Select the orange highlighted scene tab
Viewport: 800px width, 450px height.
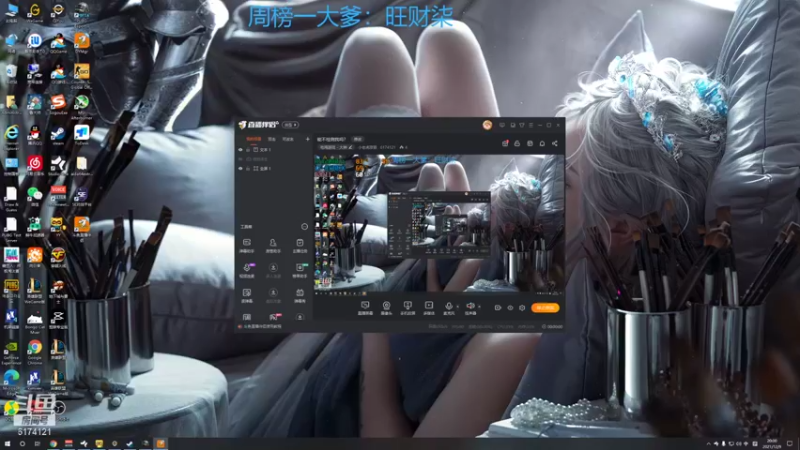tap(254, 139)
